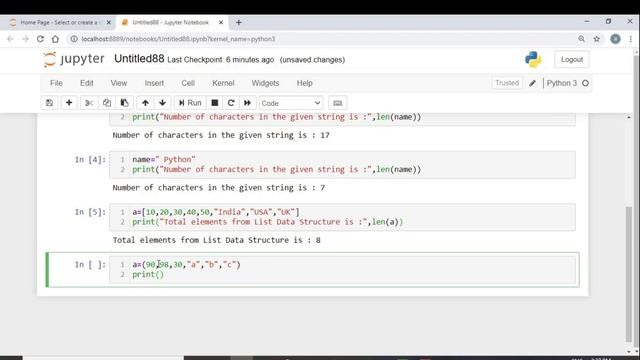Click the active cell's print() line
This screenshot has height=360, width=640.
[148, 274]
